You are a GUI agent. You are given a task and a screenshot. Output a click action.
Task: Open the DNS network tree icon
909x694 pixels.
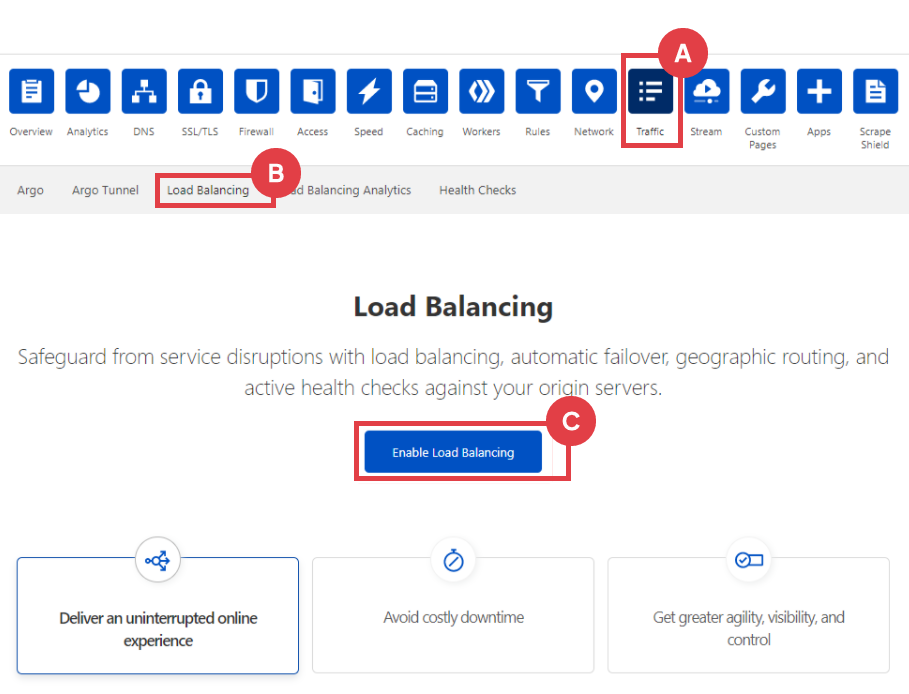tap(144, 92)
